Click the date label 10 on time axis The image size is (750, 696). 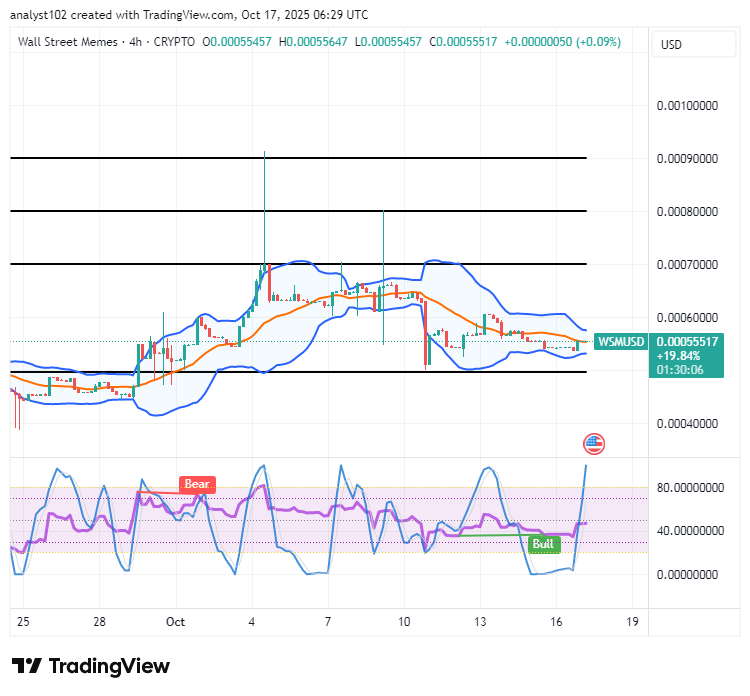404,622
